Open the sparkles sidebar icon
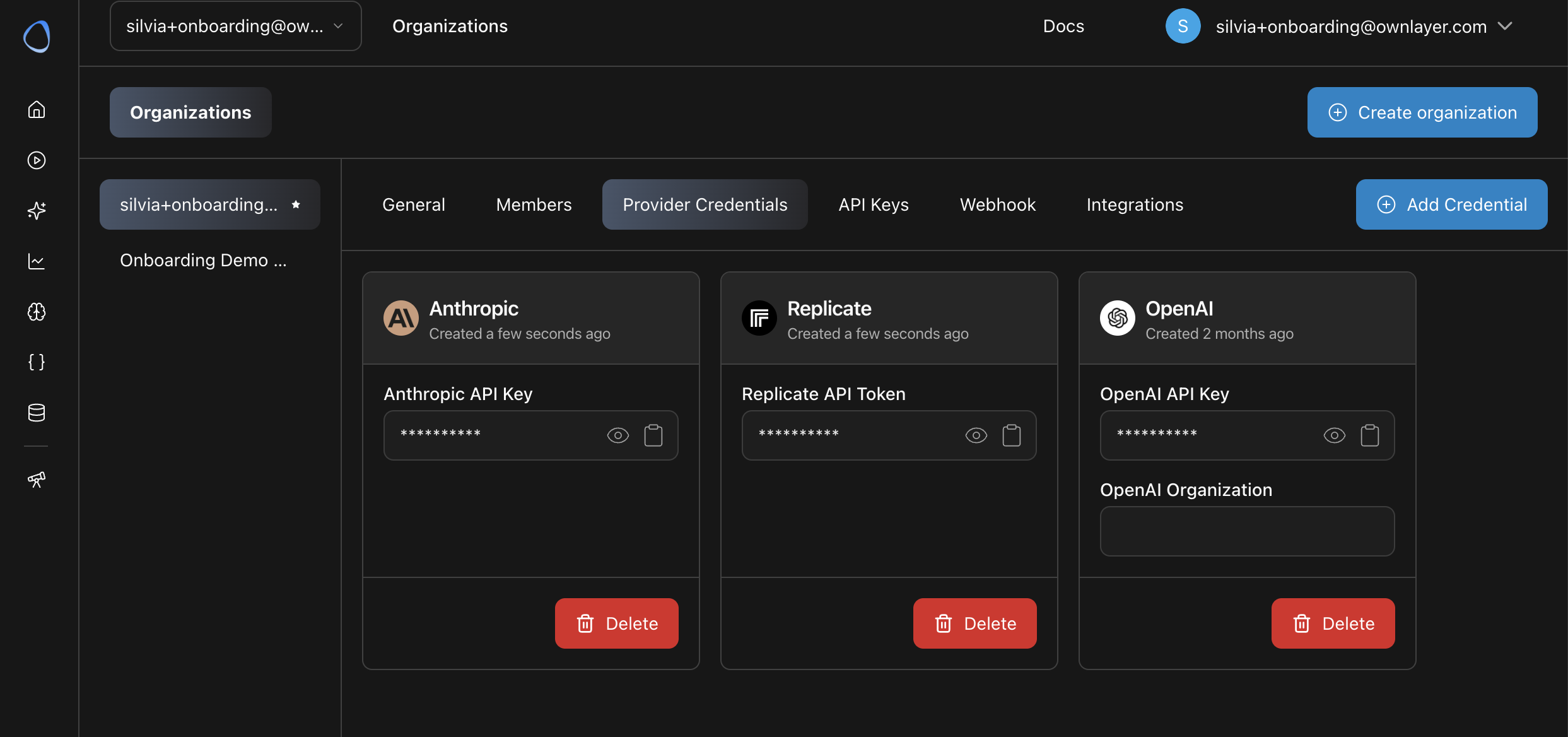Image resolution: width=1568 pixels, height=737 pixels. [x=37, y=211]
